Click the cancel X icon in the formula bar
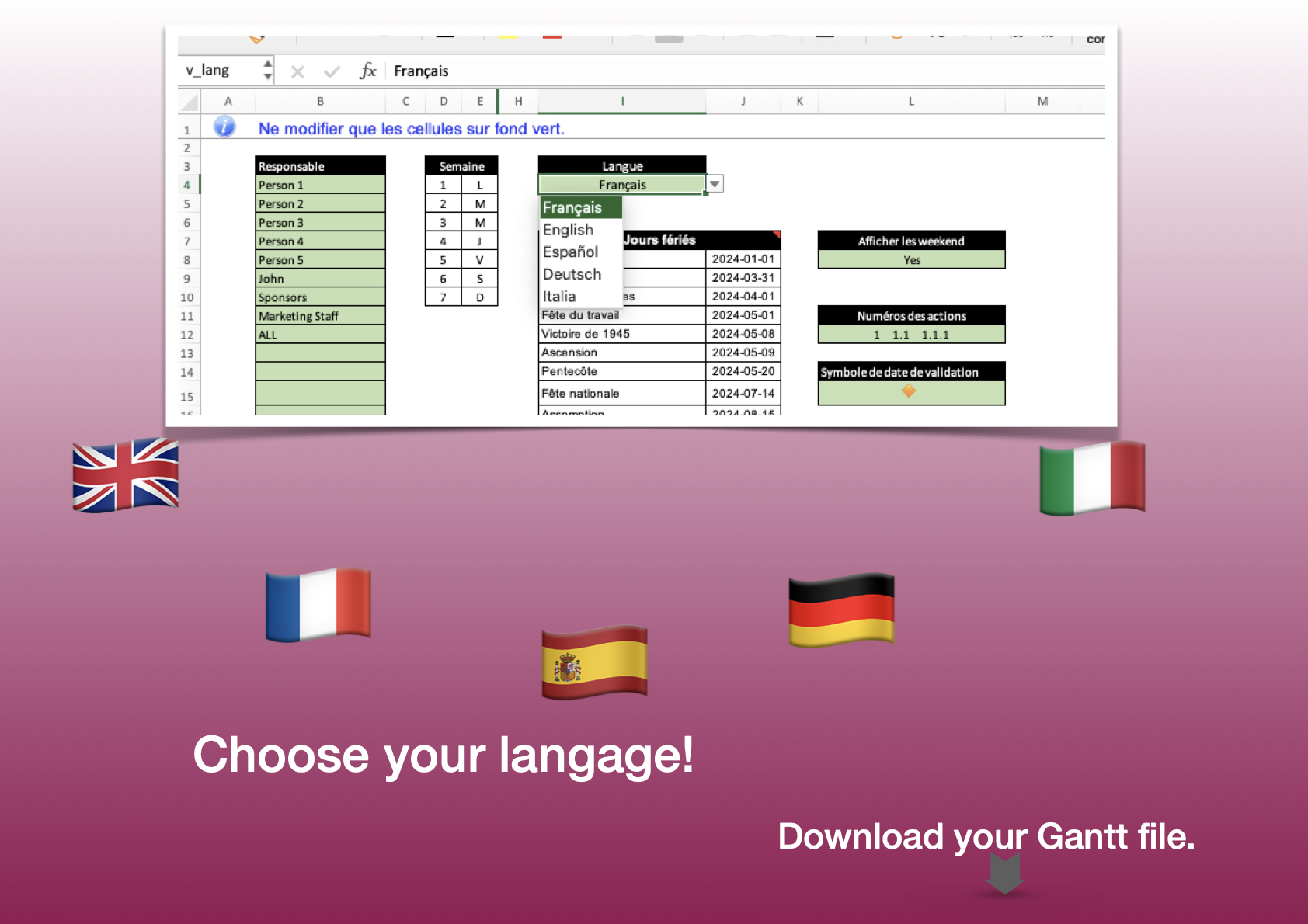This screenshot has height=924, width=1308. coord(297,71)
